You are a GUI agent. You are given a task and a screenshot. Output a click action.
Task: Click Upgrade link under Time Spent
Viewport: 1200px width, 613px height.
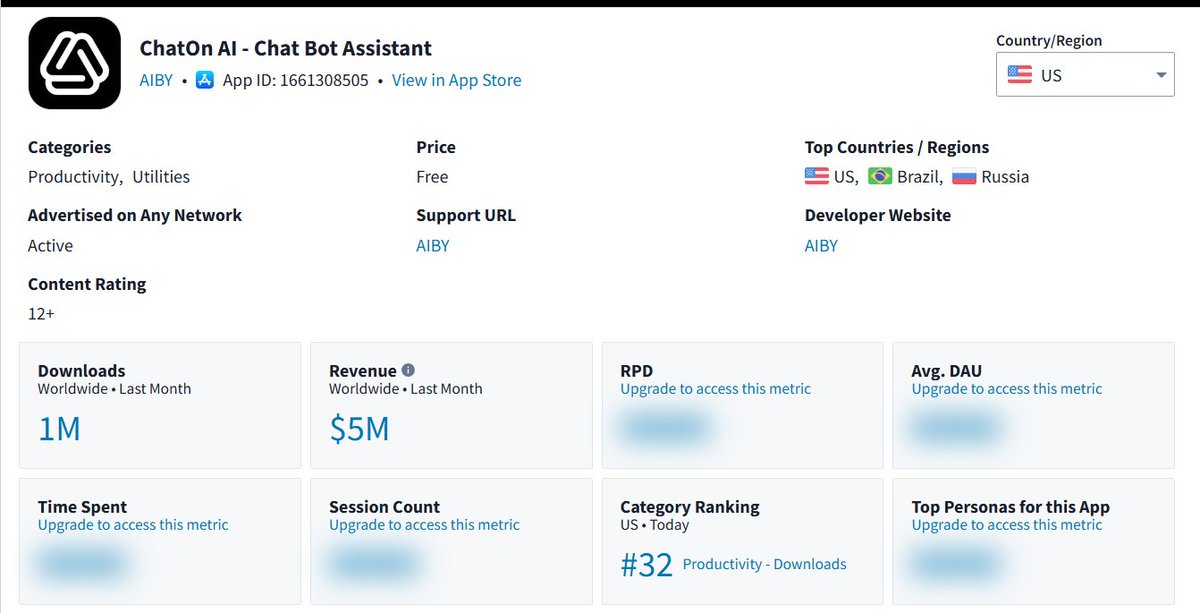tap(133, 524)
